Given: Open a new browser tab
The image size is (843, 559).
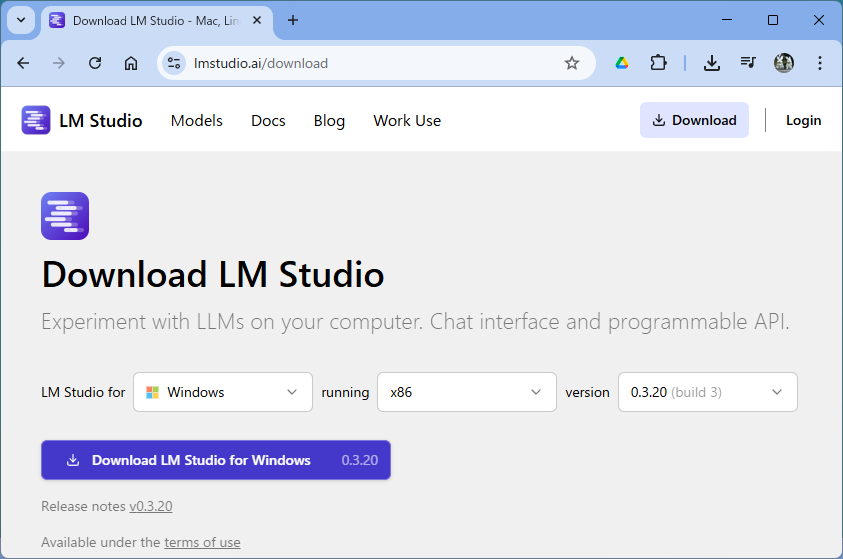Looking at the screenshot, I should click(x=293, y=20).
